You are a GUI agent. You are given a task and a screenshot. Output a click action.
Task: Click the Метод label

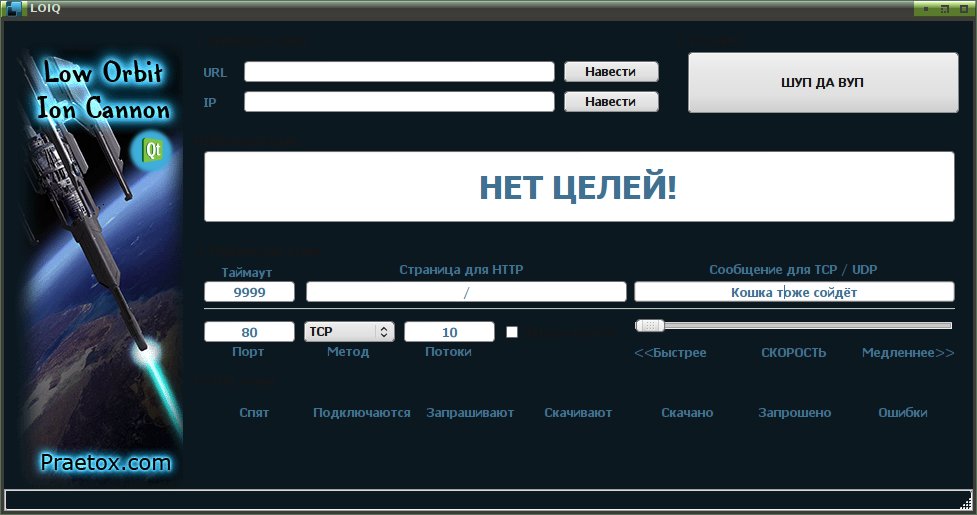(x=348, y=351)
